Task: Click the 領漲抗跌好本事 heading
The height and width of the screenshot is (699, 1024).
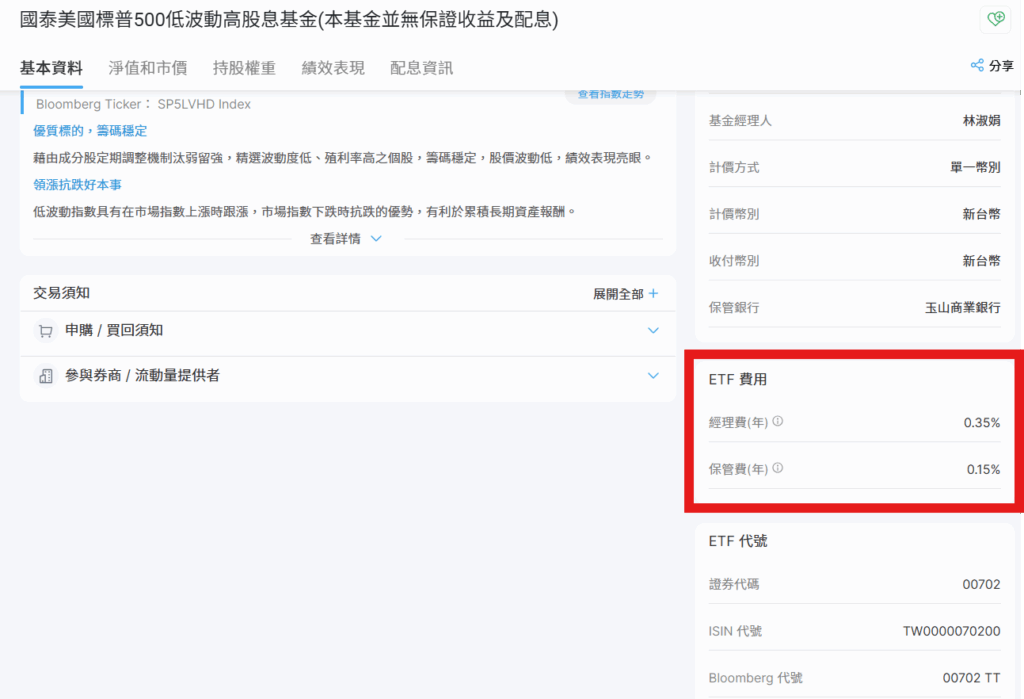Action: (x=77, y=185)
